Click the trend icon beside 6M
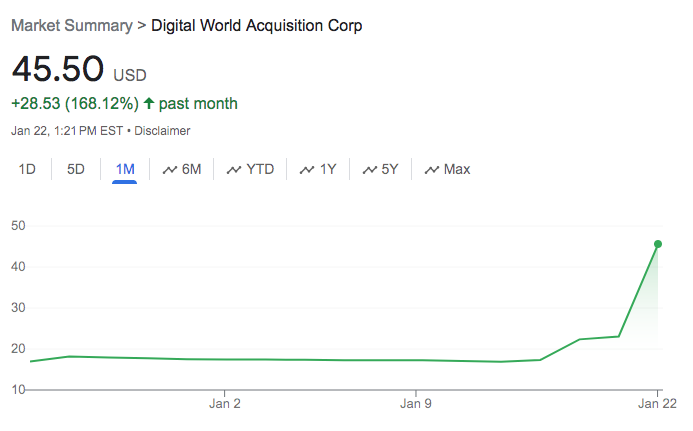The image size is (693, 431). (170, 170)
